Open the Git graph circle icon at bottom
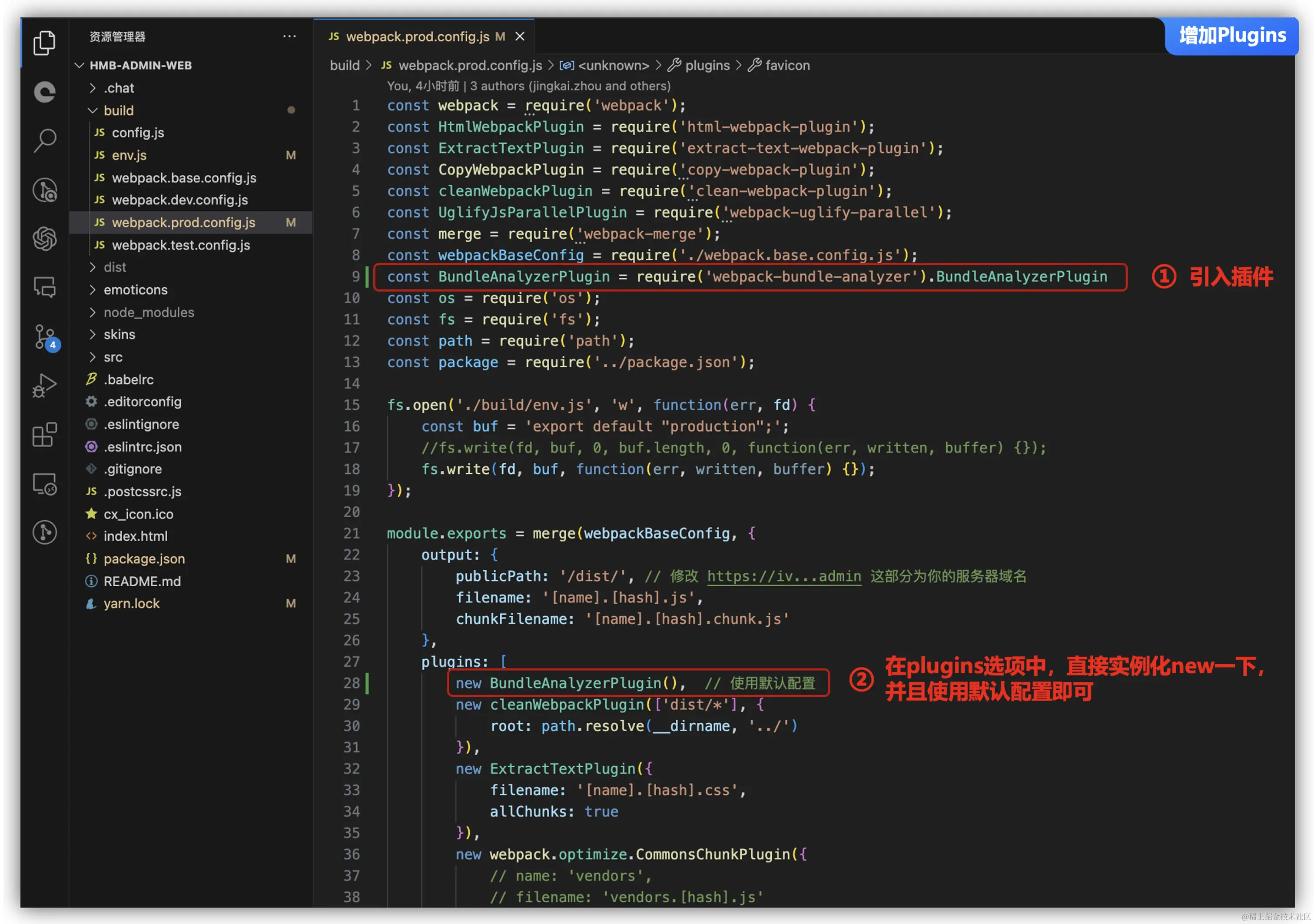The height and width of the screenshot is (924, 1314). pos(44,532)
